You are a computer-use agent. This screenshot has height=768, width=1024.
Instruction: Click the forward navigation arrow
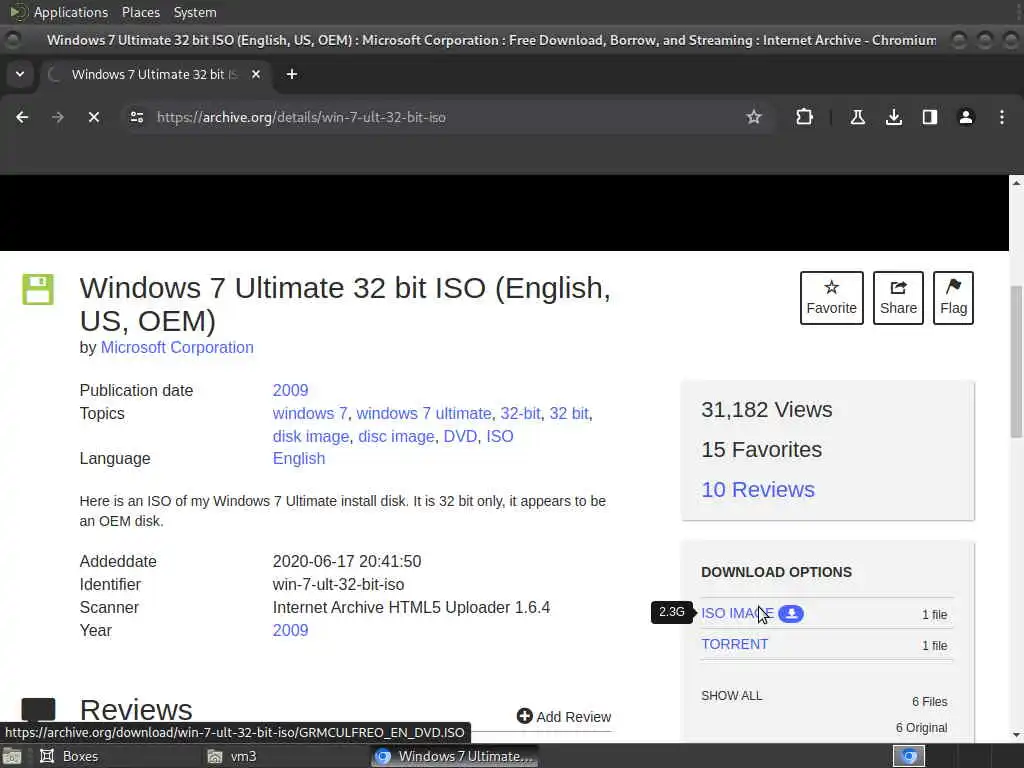click(58, 118)
